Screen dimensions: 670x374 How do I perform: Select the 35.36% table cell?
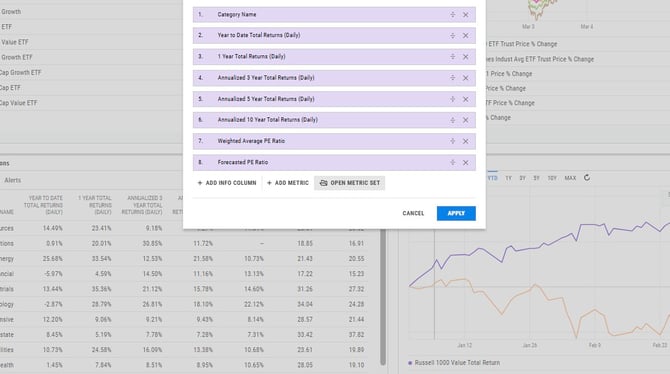point(101,289)
